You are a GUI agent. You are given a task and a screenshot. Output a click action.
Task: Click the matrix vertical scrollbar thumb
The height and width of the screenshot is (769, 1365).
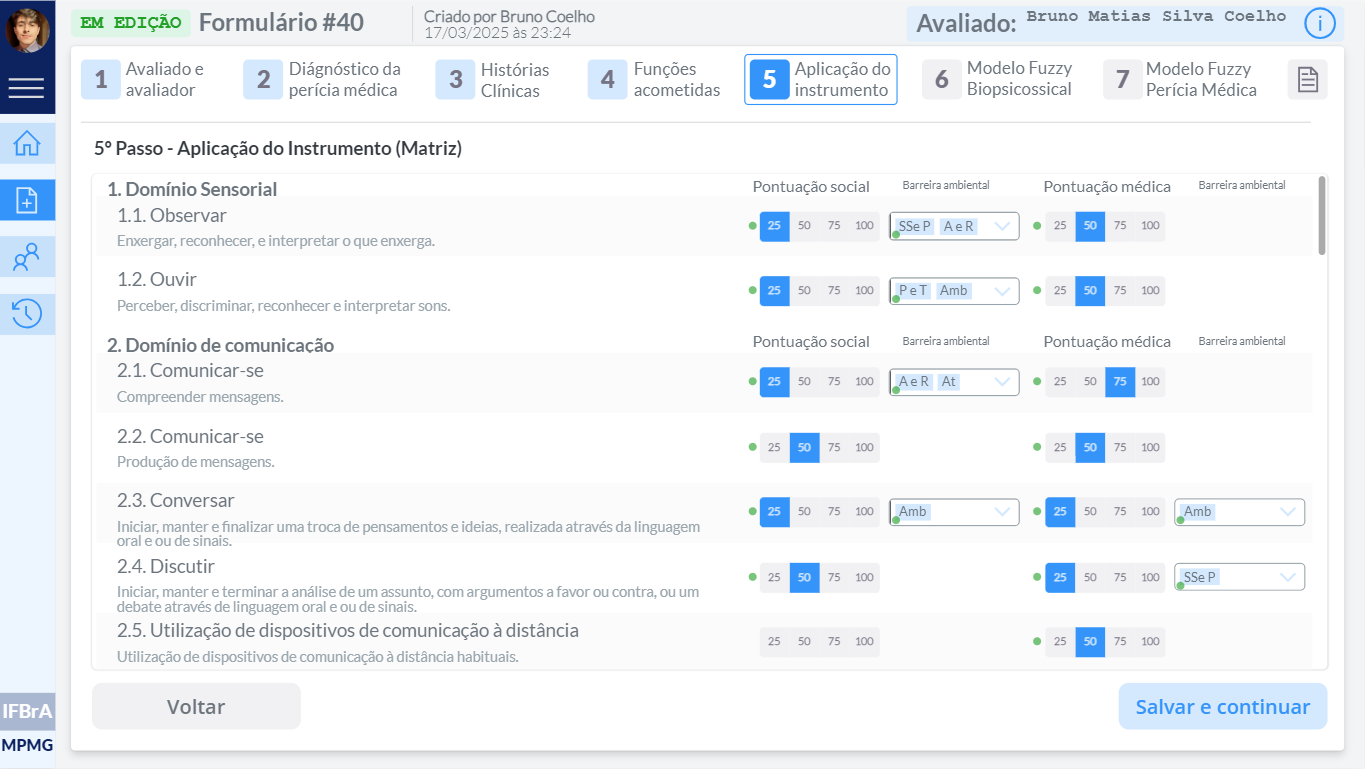(x=1322, y=215)
